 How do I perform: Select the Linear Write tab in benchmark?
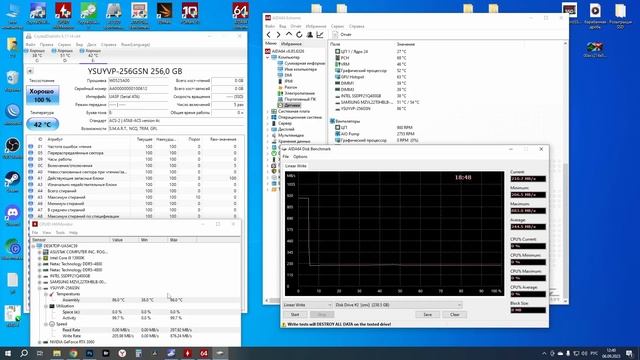pyautogui.click(x=296, y=166)
